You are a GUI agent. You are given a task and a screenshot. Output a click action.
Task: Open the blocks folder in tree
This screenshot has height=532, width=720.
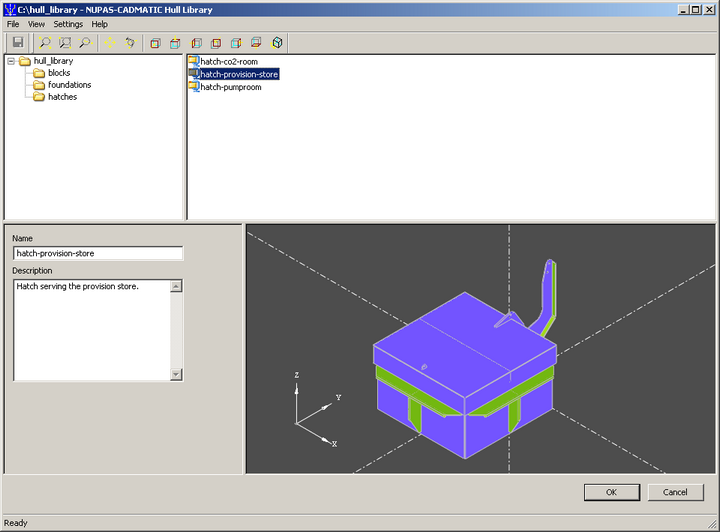coord(58,73)
